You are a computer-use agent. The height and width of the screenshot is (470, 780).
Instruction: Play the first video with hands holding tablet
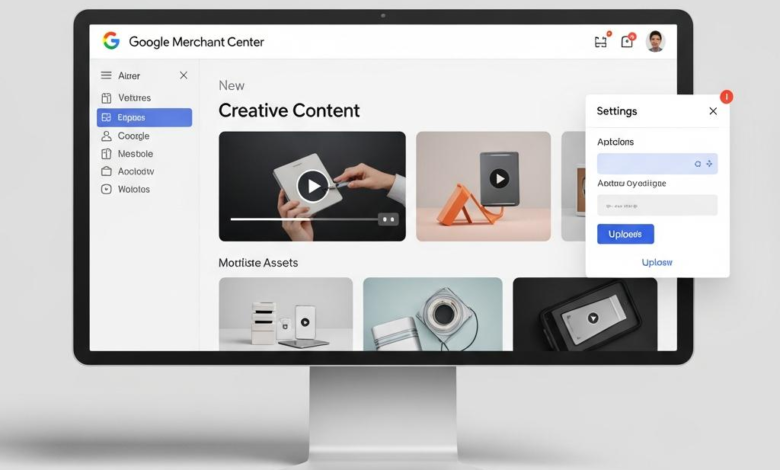312,186
